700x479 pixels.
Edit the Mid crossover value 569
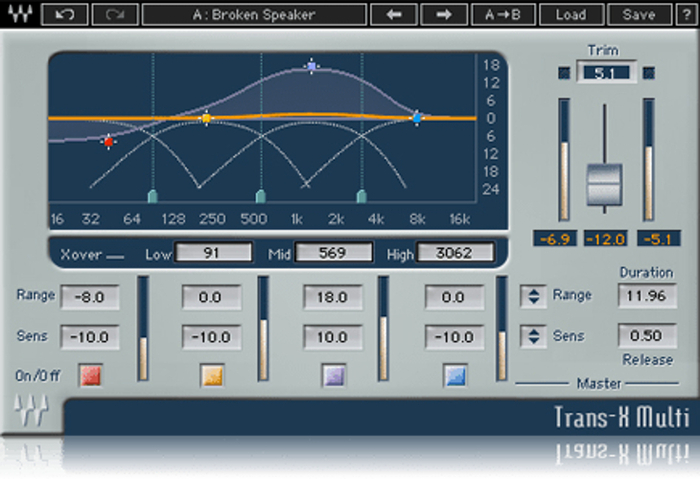pyautogui.click(x=333, y=253)
